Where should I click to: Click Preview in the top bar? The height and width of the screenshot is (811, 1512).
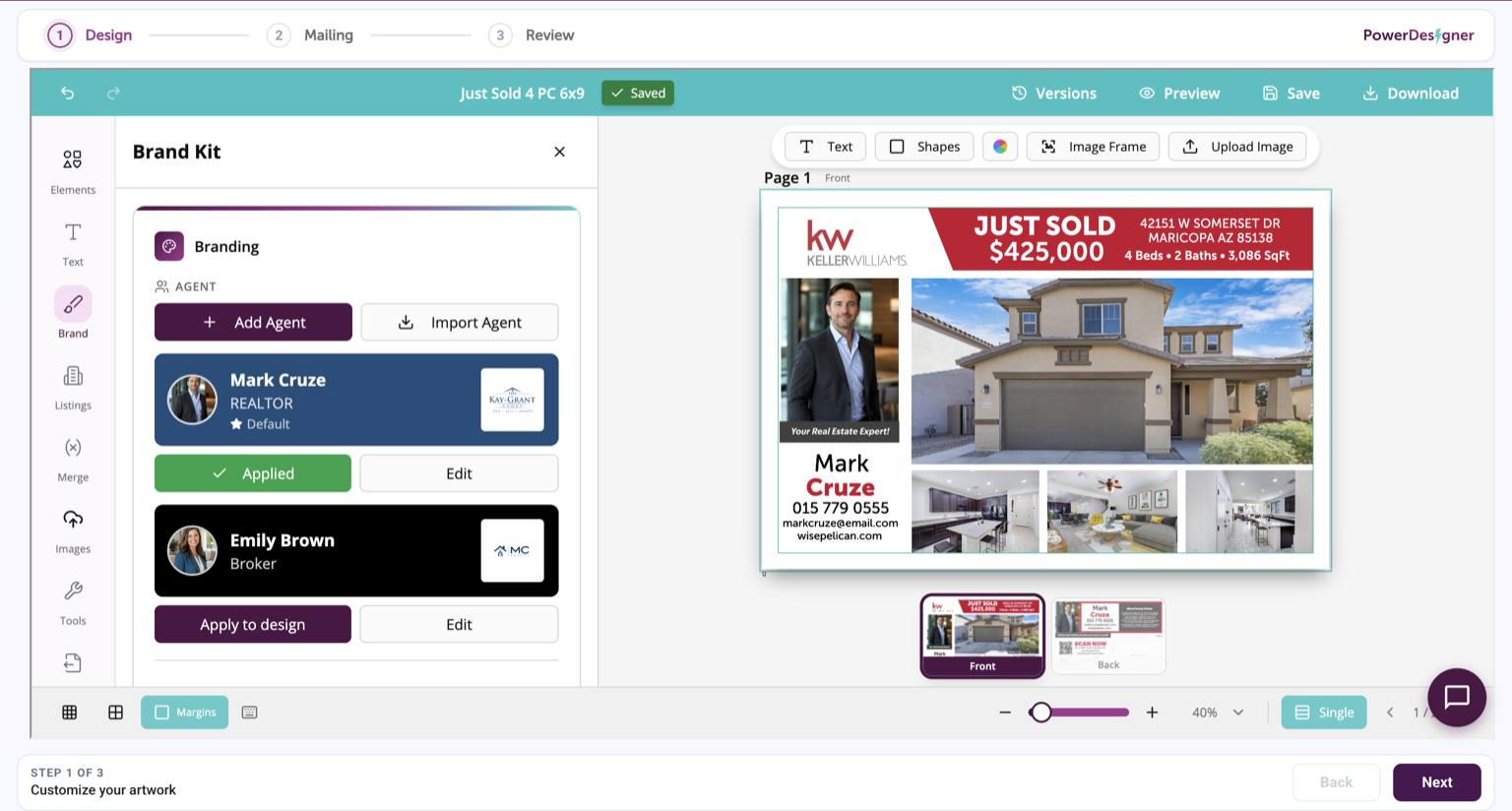point(1179,94)
